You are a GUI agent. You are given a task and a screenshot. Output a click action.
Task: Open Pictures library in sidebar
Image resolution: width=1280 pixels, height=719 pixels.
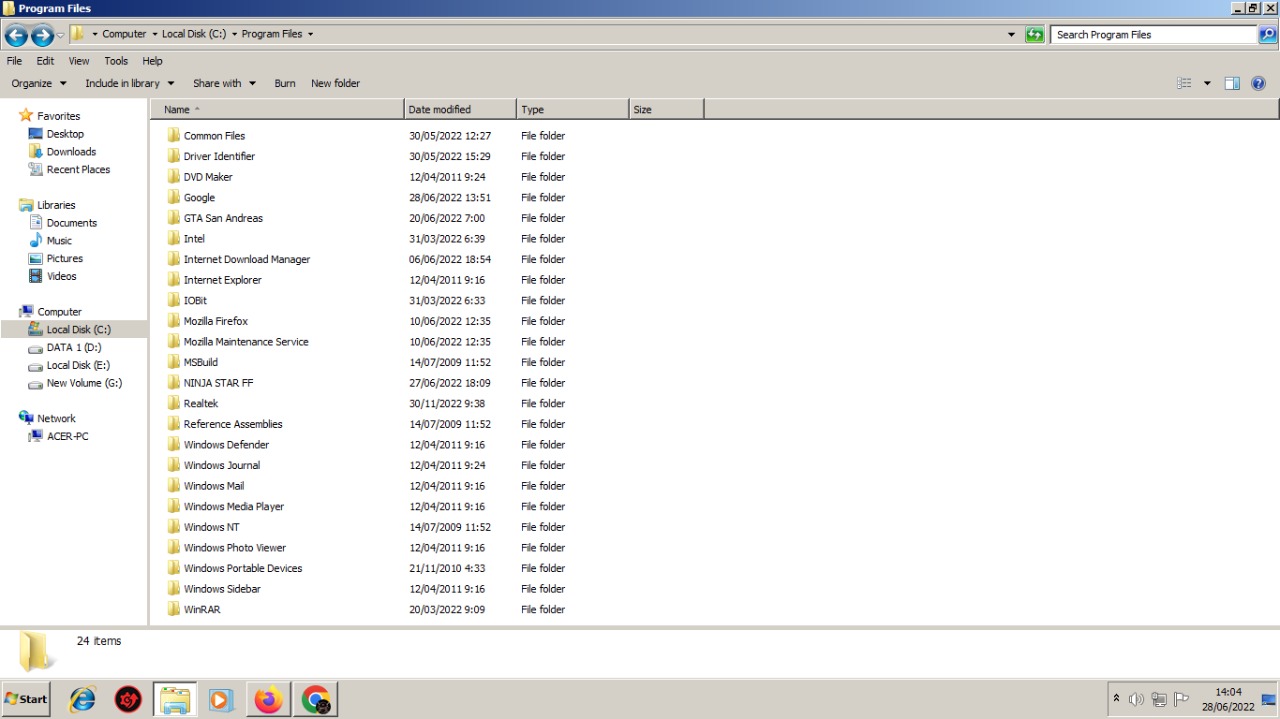pos(64,259)
